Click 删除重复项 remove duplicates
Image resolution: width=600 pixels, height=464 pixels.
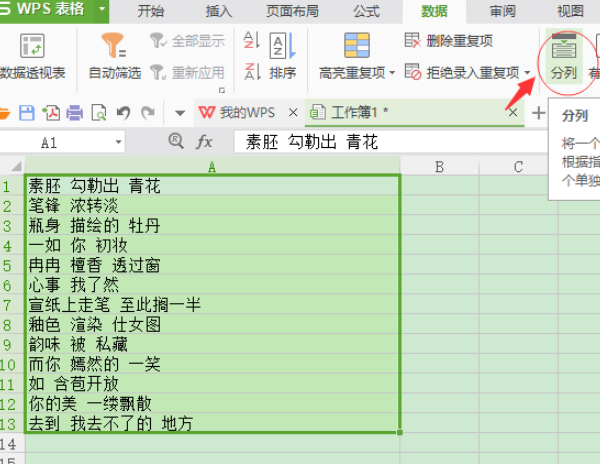tap(449, 41)
